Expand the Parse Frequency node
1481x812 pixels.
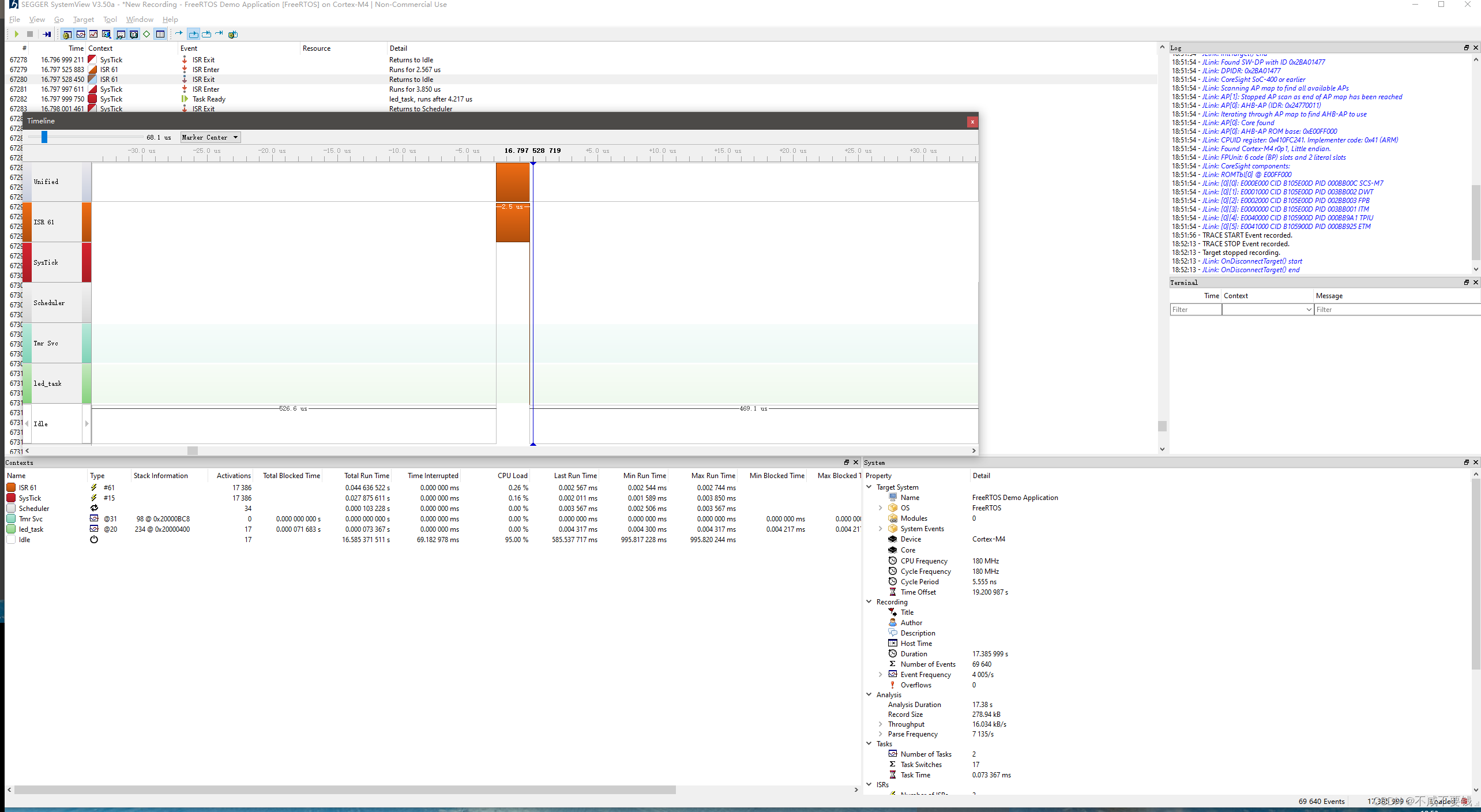(x=880, y=734)
